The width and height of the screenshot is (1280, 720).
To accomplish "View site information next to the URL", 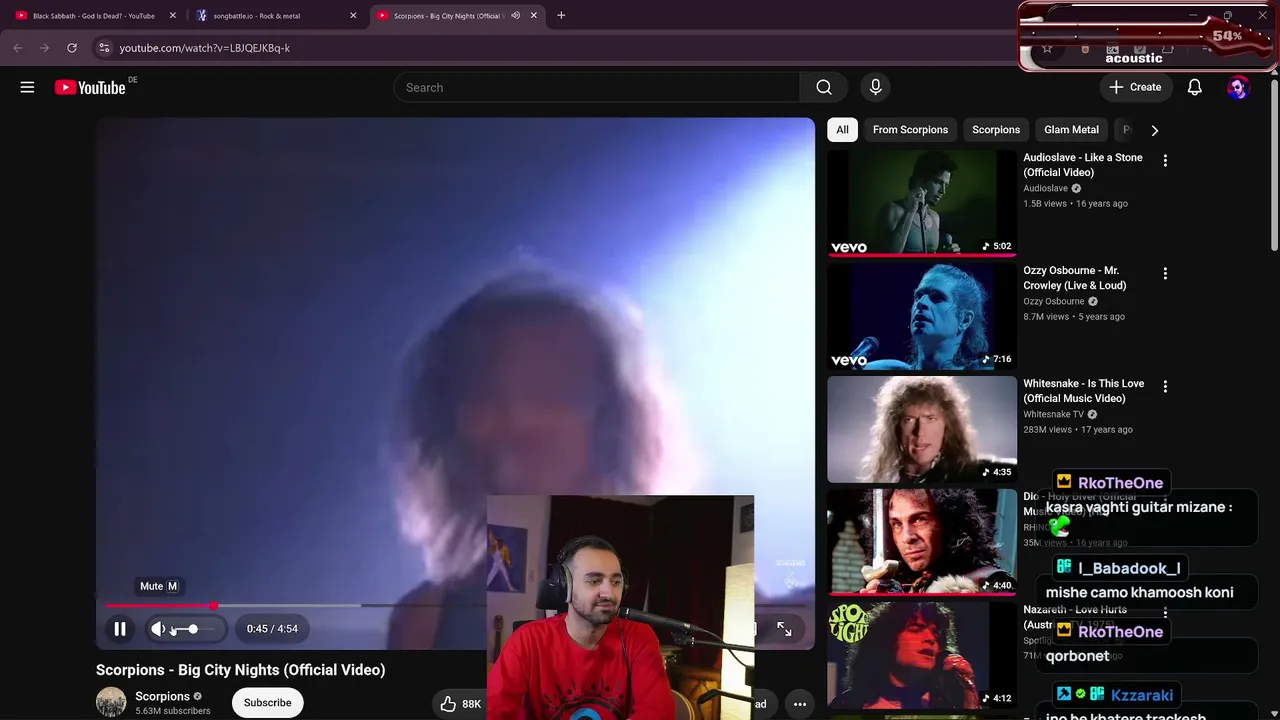I will pos(104,48).
